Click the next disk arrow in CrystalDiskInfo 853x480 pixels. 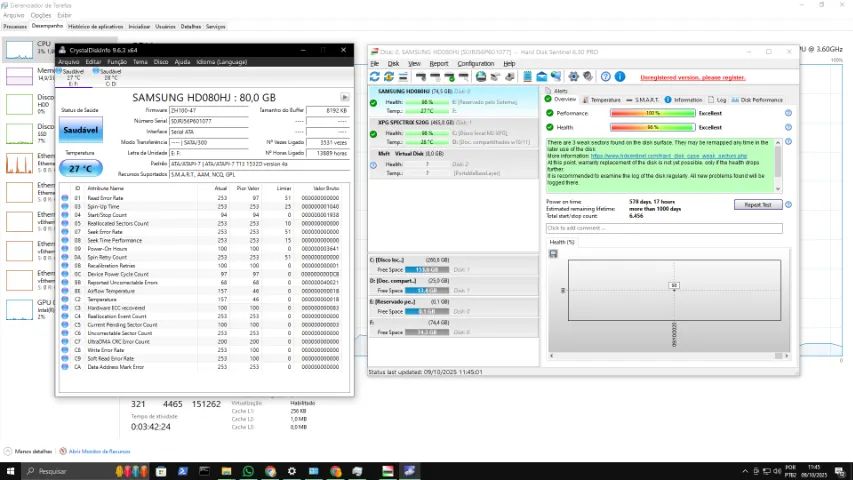[x=345, y=97]
